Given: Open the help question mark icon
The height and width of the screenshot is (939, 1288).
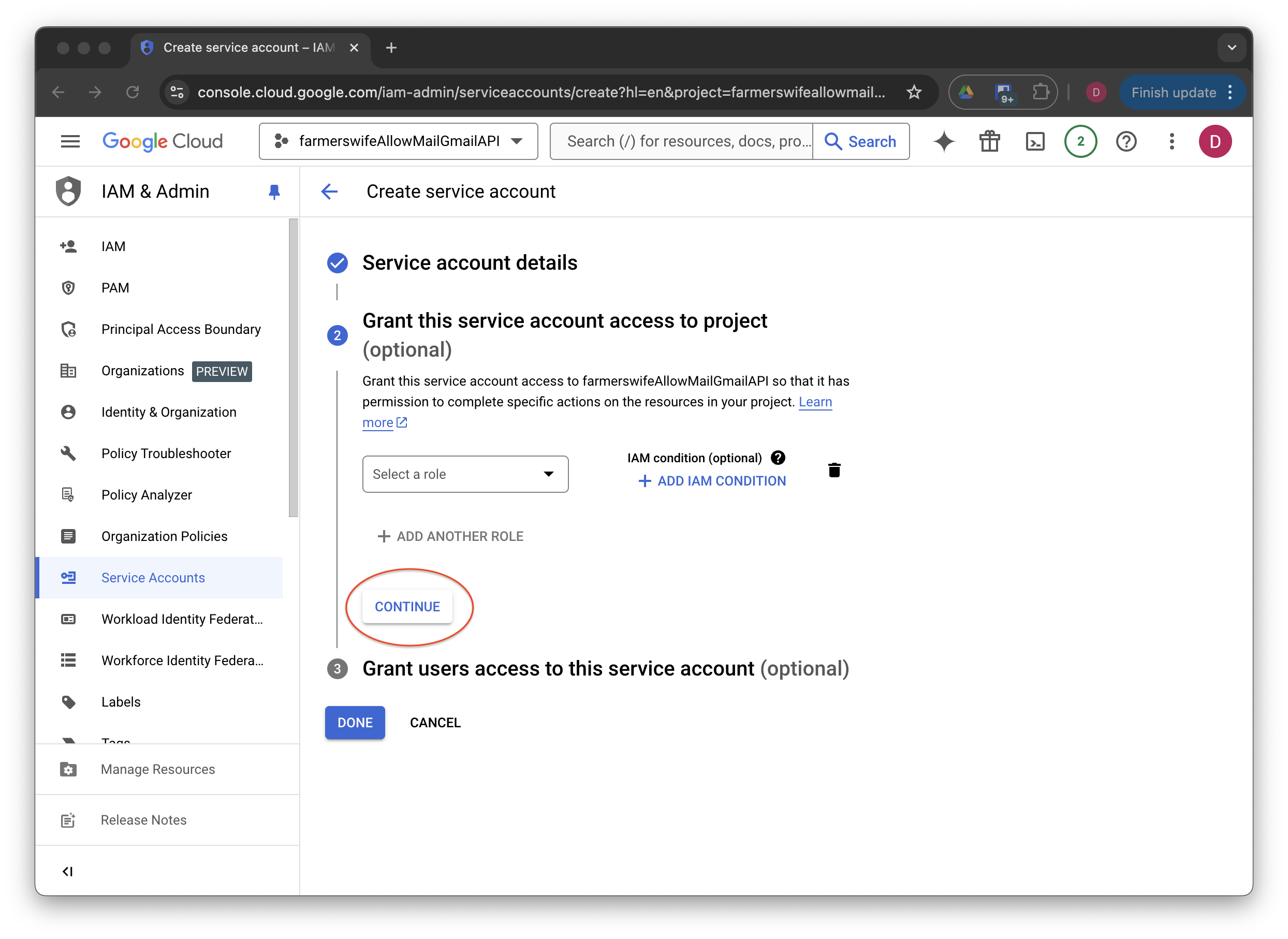Looking at the screenshot, I should 1126,141.
